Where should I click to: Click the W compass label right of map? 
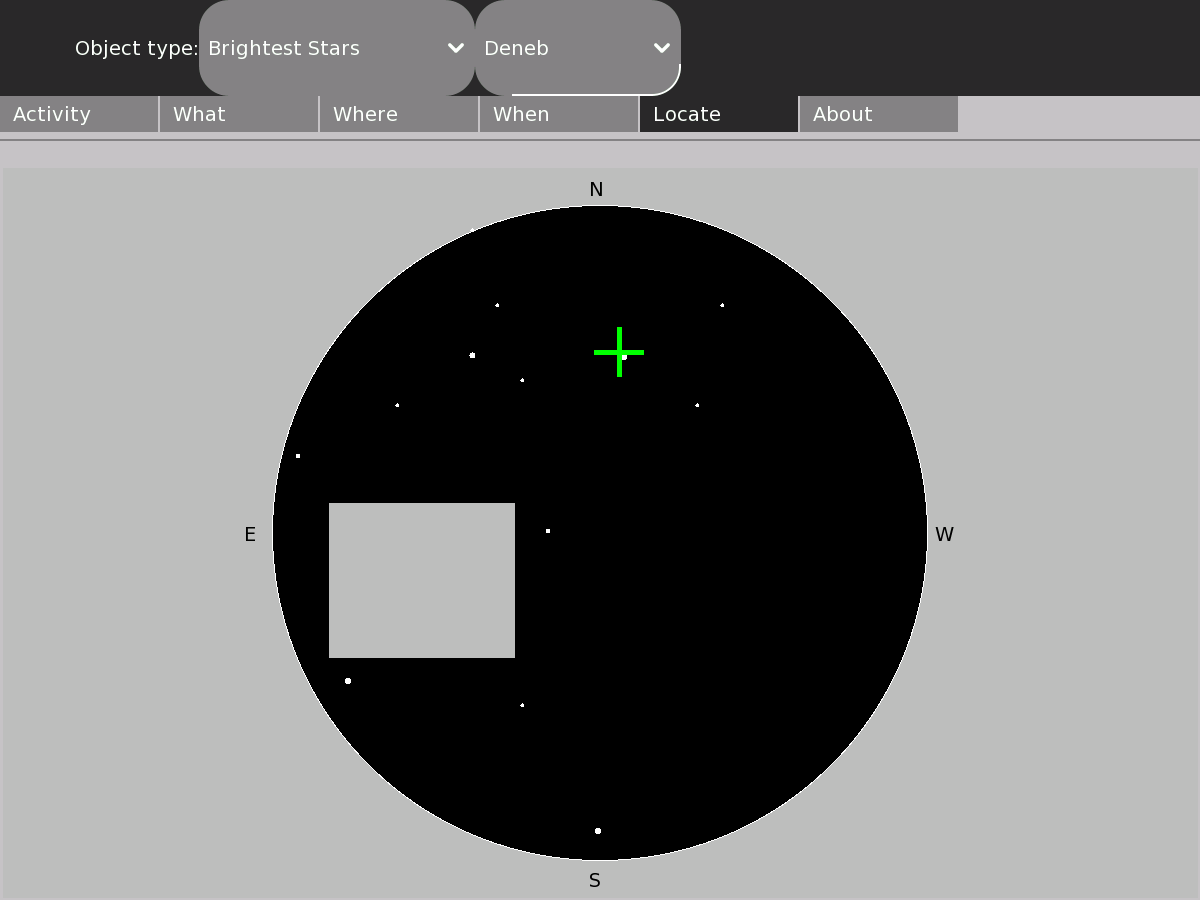pyautogui.click(x=944, y=535)
